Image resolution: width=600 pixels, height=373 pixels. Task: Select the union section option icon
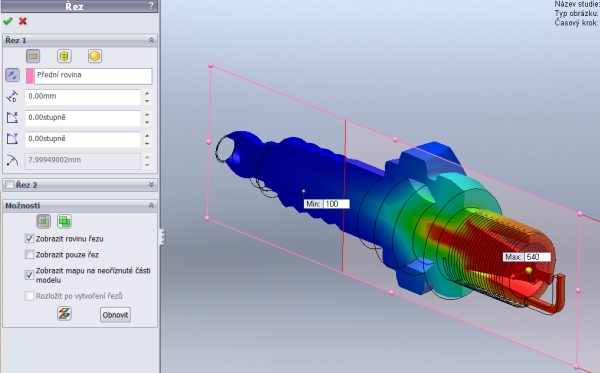44,222
